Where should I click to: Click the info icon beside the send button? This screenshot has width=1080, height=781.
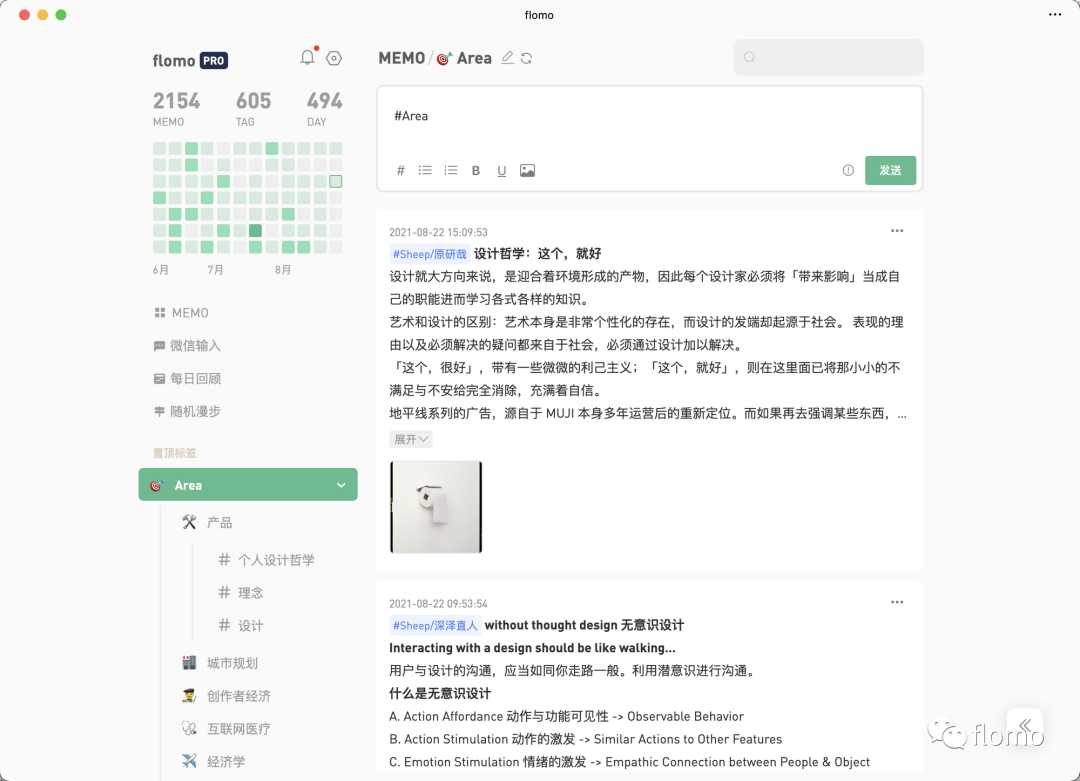(x=848, y=170)
